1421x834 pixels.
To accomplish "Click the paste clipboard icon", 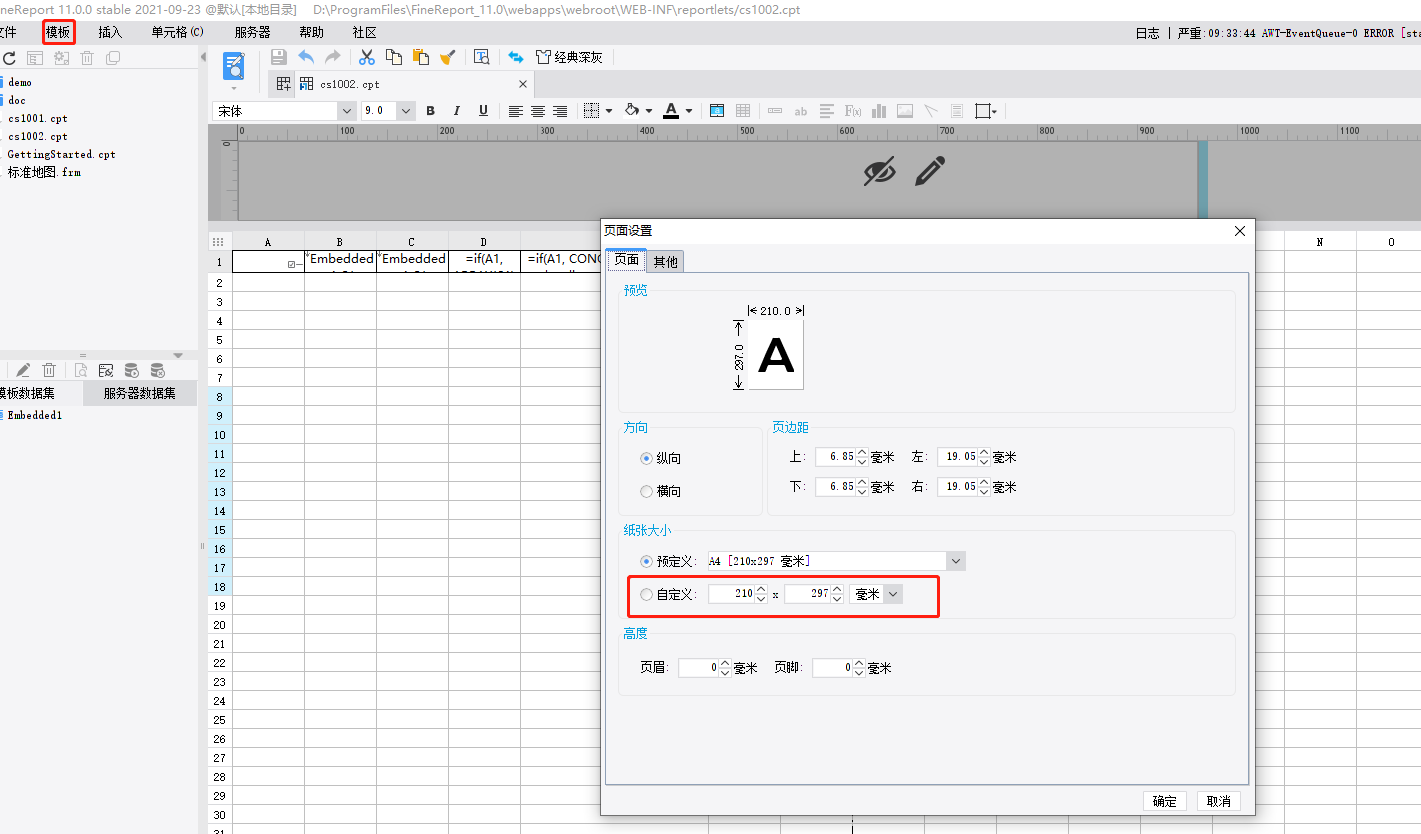I will [x=421, y=57].
